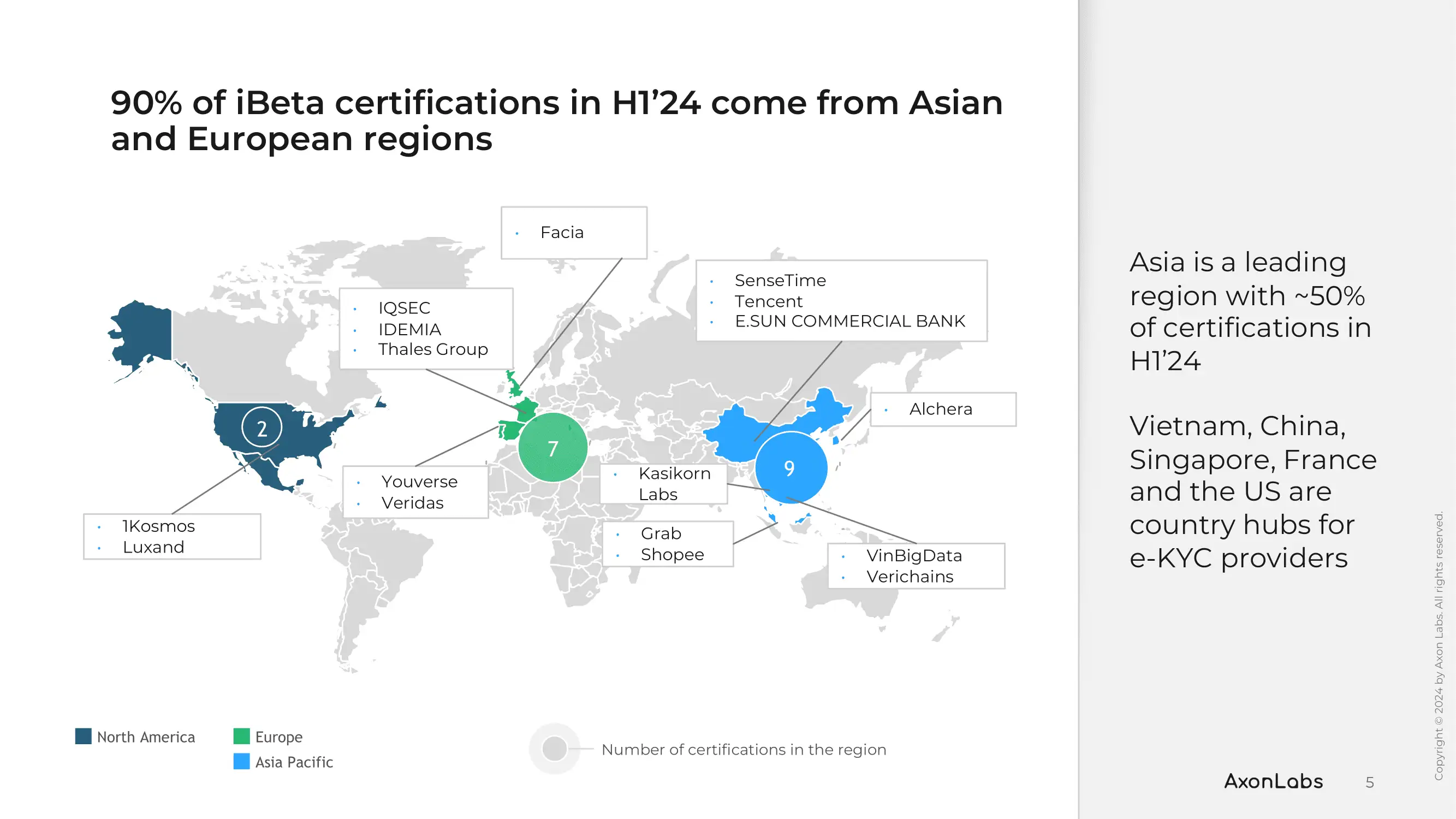Click the page number 5
Screen dimensions: 1456x819
[x=1369, y=782]
